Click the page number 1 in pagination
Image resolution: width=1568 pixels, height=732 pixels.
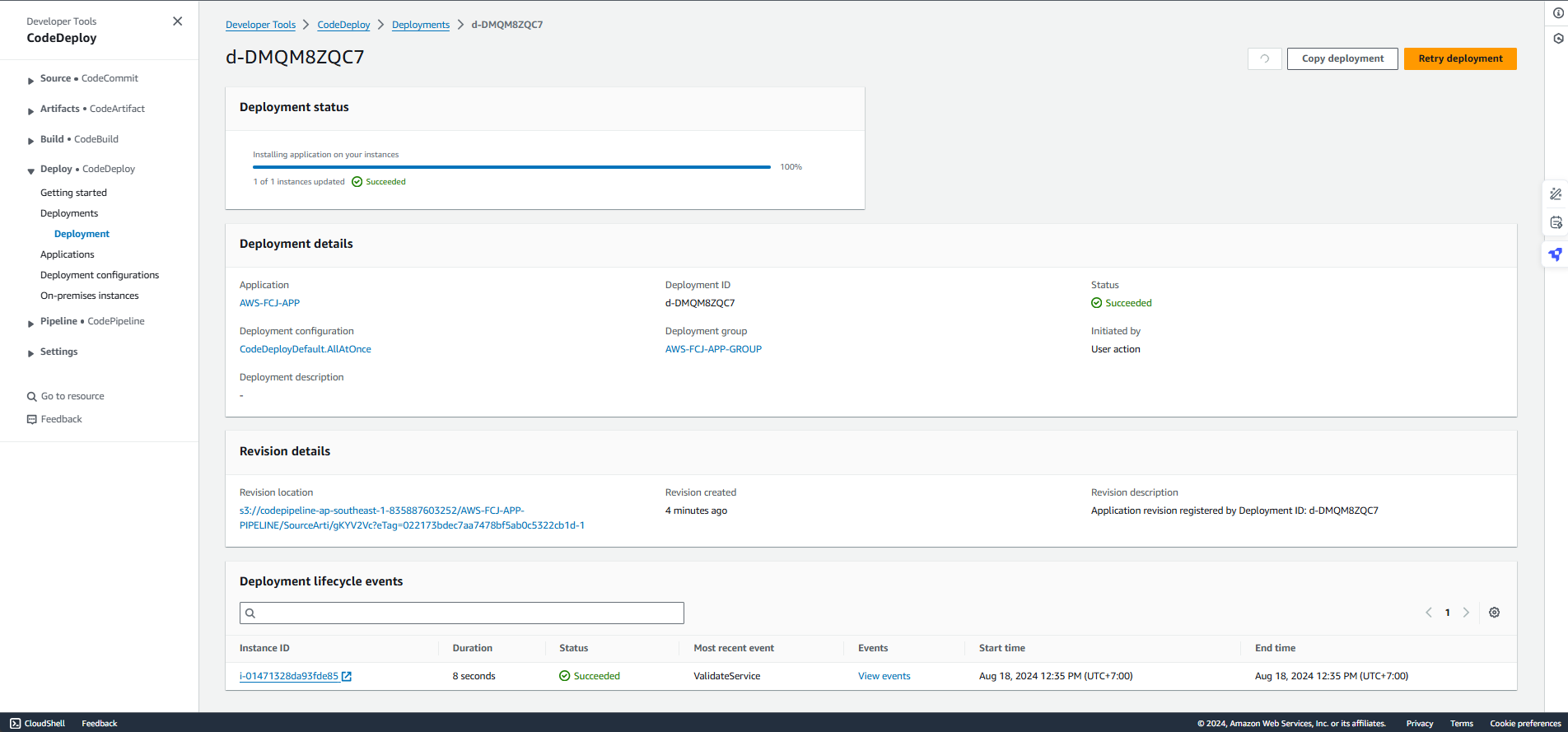point(1447,613)
